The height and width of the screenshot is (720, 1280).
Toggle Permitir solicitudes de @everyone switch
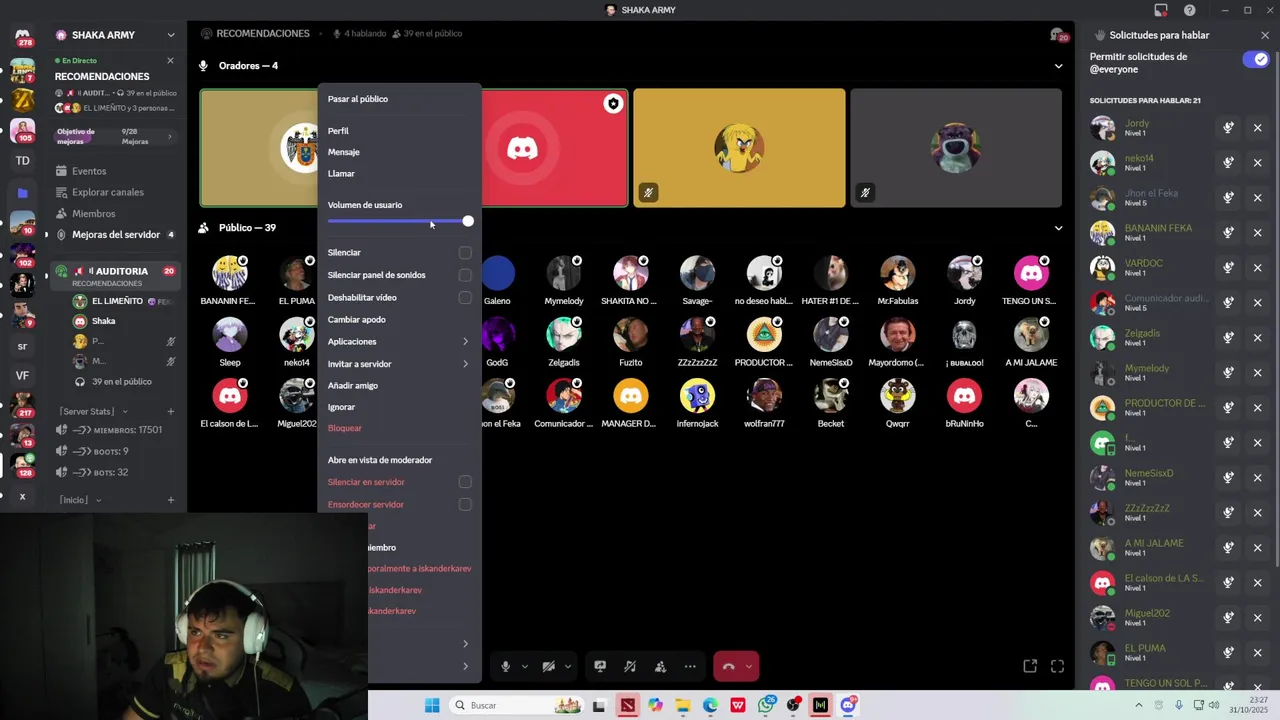tap(1256, 59)
